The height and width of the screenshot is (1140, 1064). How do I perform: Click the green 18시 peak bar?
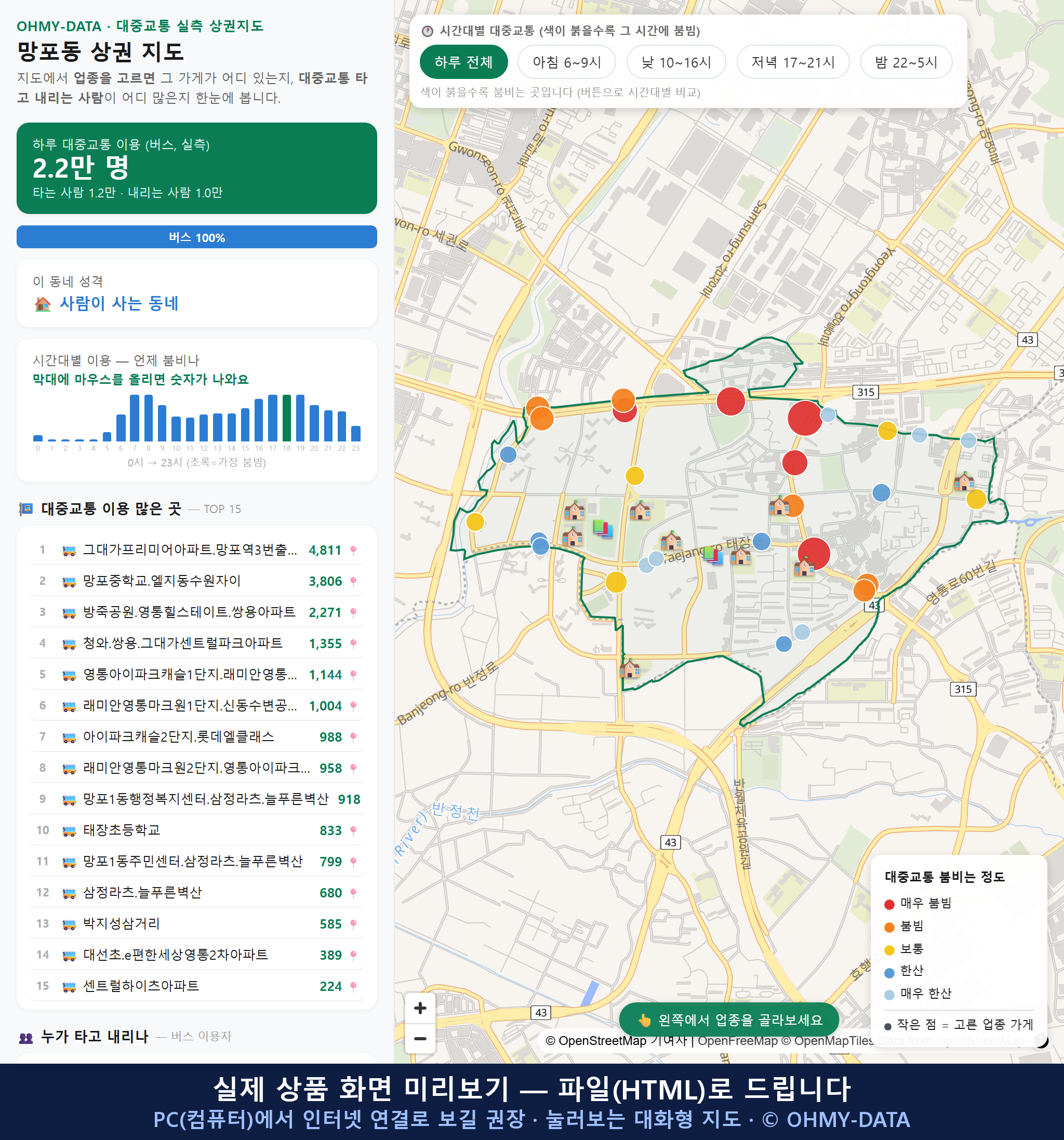(x=286, y=418)
